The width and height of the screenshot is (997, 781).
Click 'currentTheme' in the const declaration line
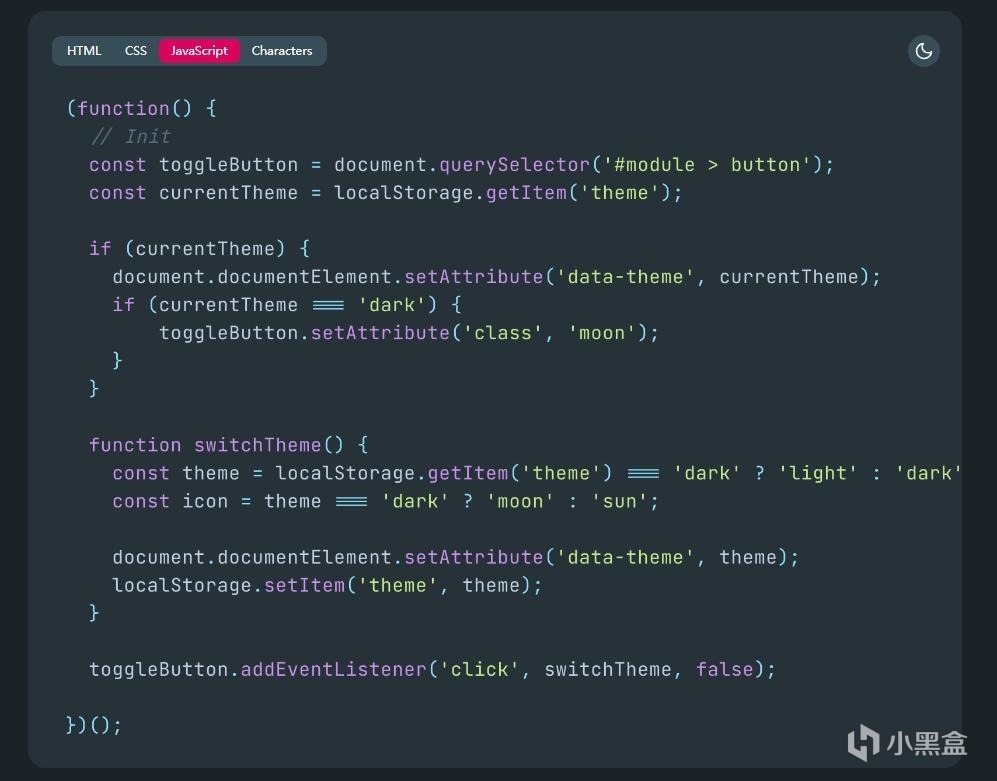228,193
